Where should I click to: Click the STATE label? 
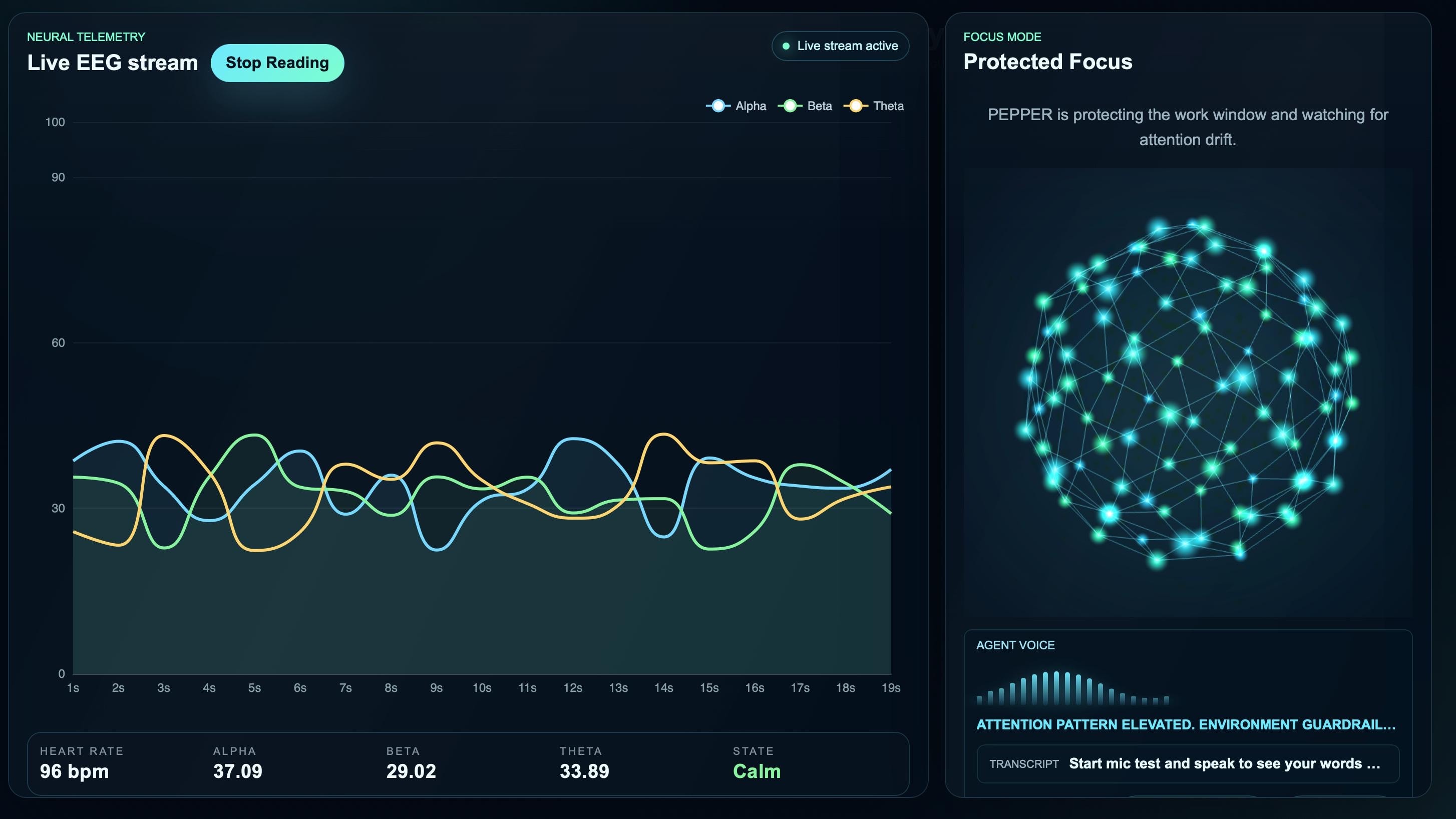[753, 751]
